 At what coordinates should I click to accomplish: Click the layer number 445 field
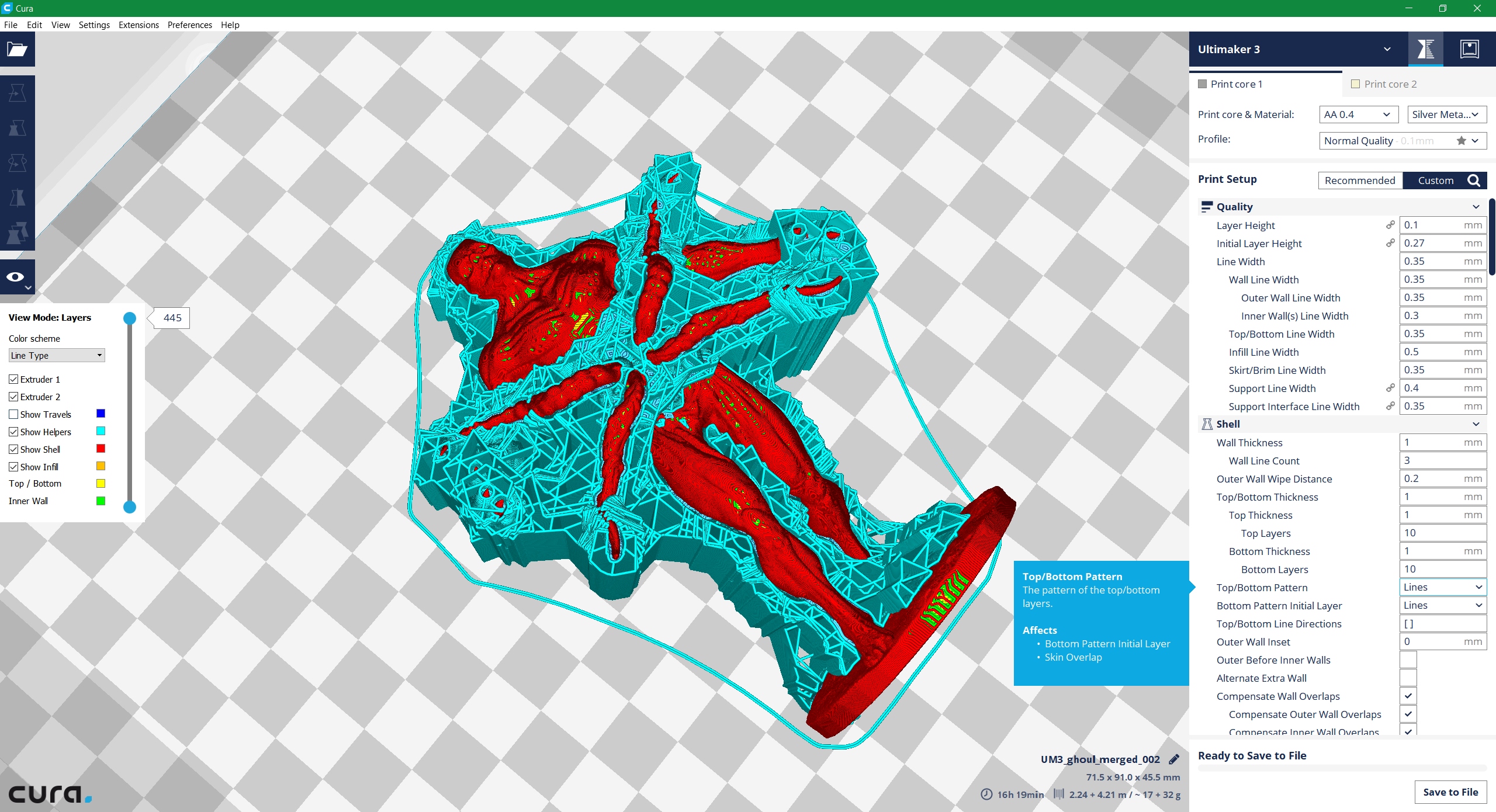point(172,318)
